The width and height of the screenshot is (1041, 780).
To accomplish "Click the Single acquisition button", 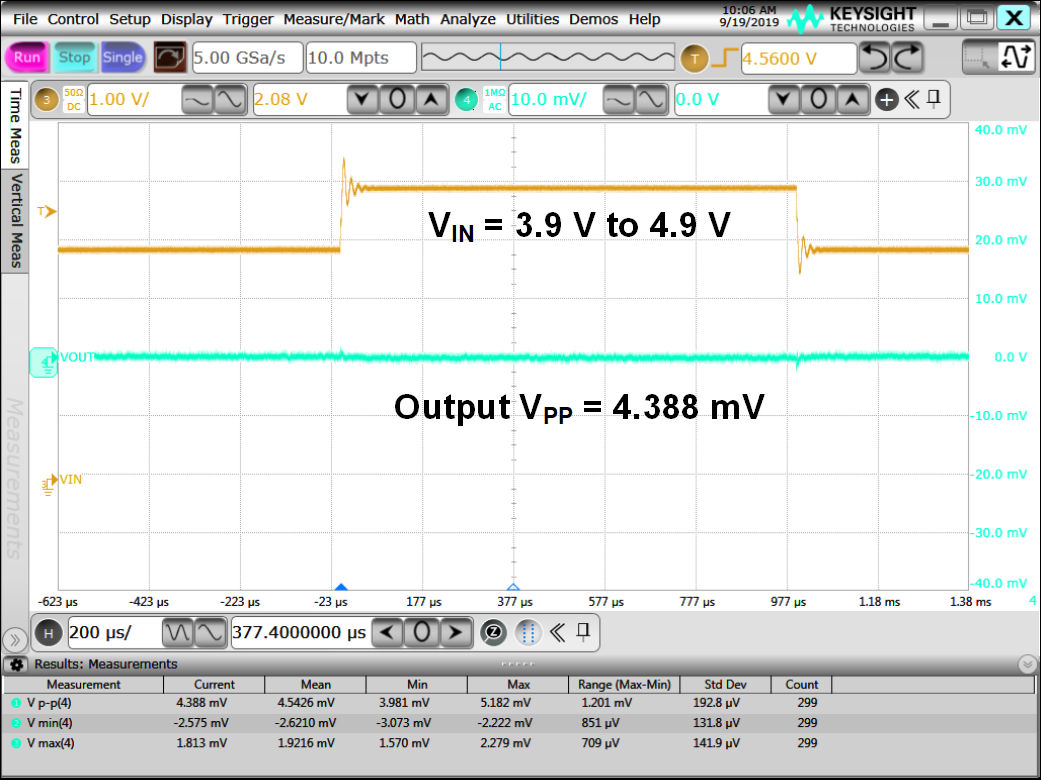I will pos(123,58).
